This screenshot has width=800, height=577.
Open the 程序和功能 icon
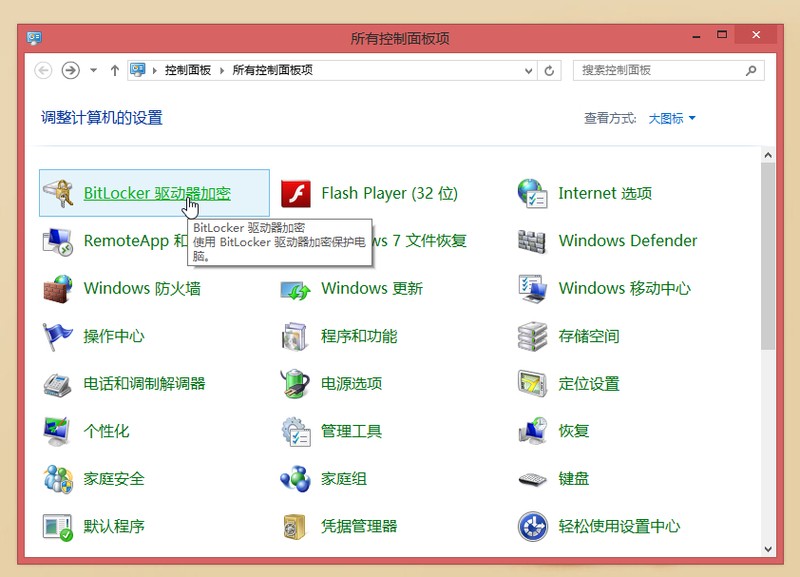[x=295, y=337]
